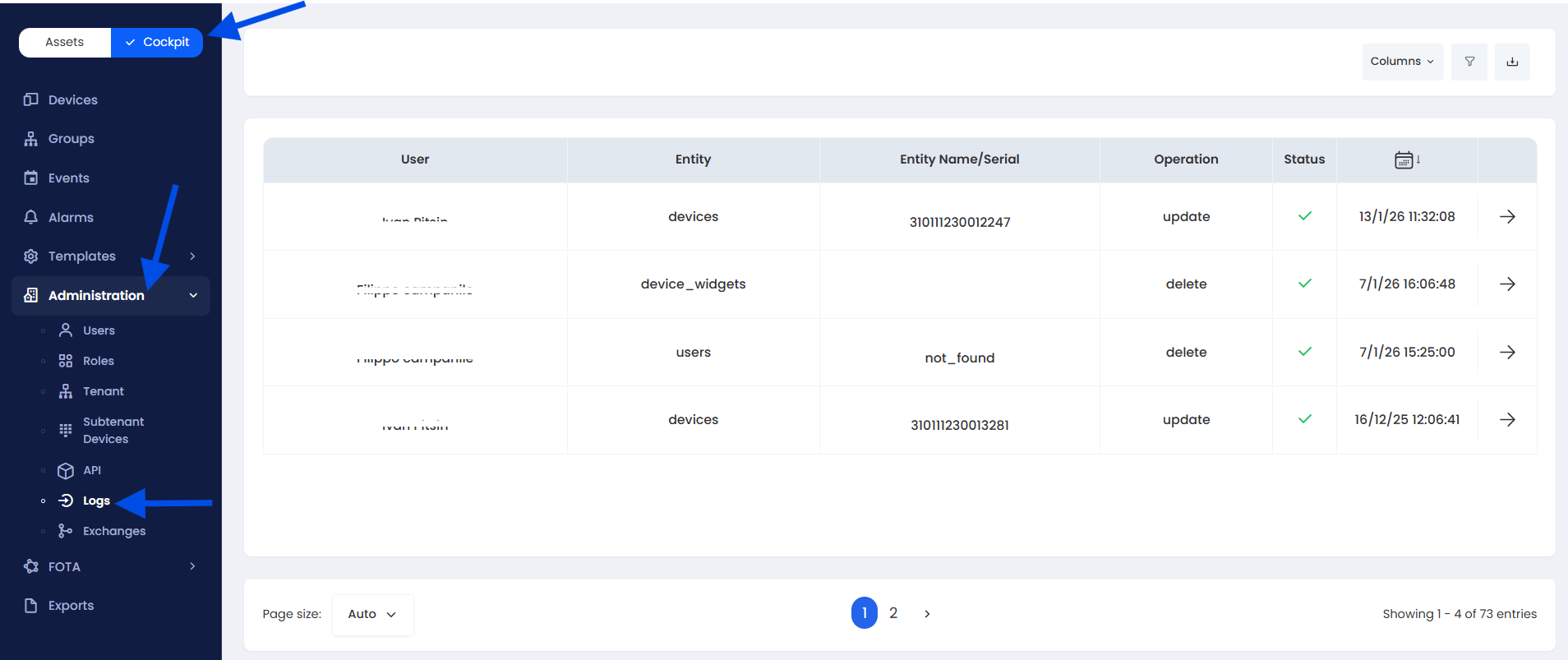Screen dimensions: 1568x660
Task: Select the Cockpit view toggle
Action: point(157,42)
